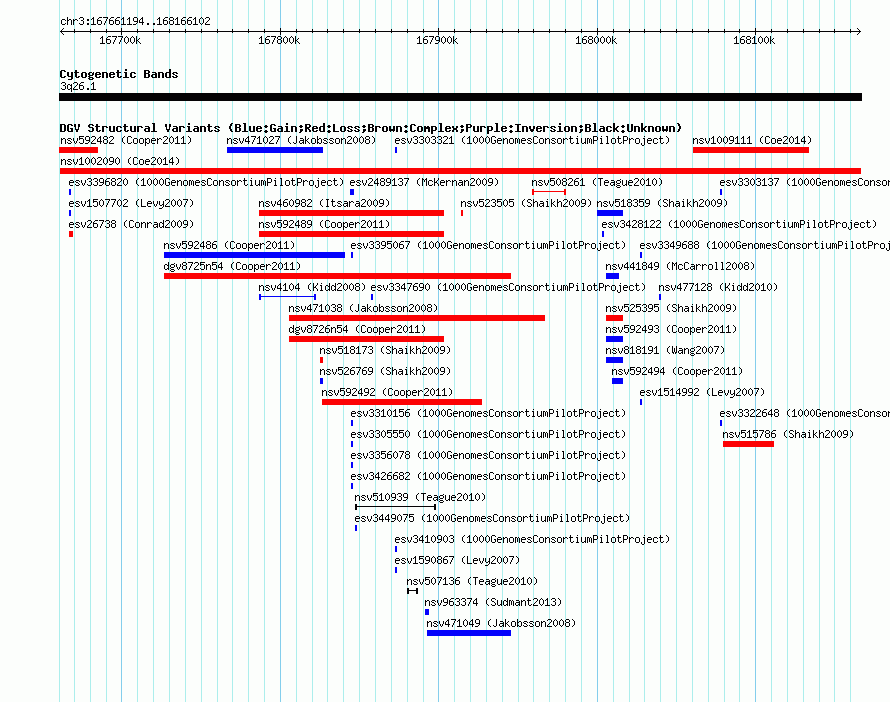Image resolution: width=890 pixels, height=702 pixels.
Task: Open the esv3396820 variant label
Action: (206, 182)
